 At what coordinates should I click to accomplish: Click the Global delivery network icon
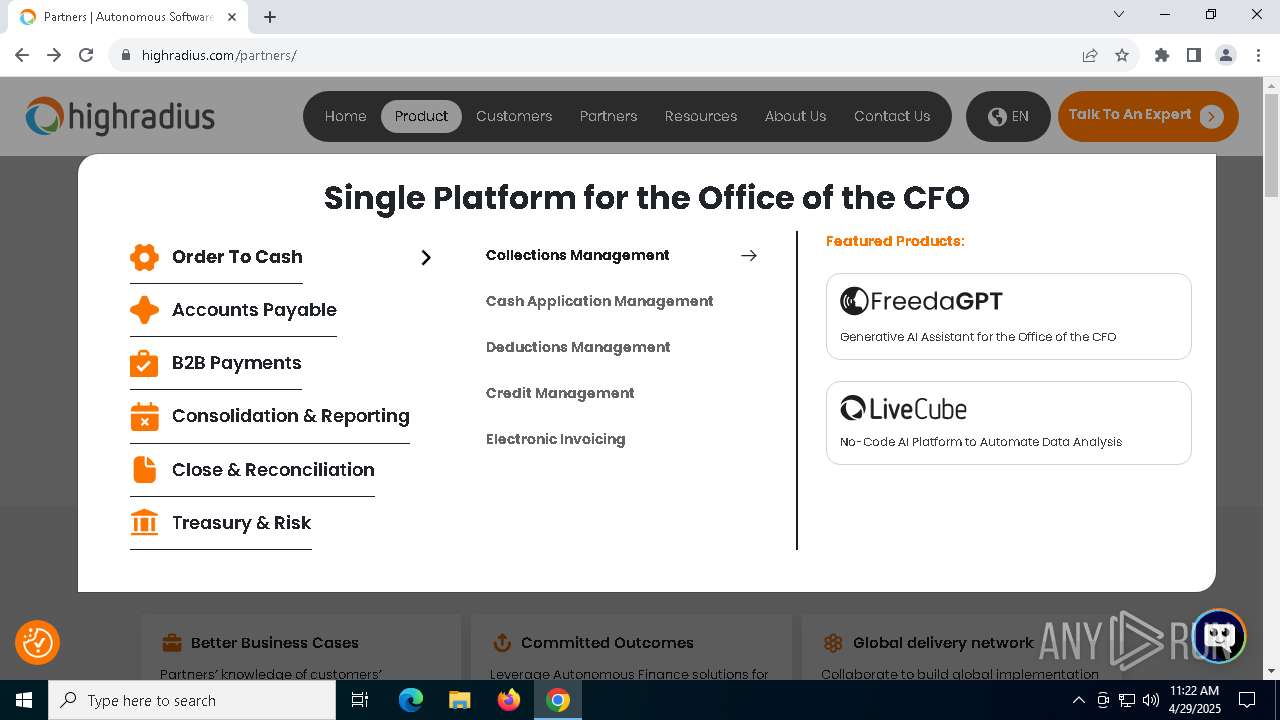coord(833,642)
